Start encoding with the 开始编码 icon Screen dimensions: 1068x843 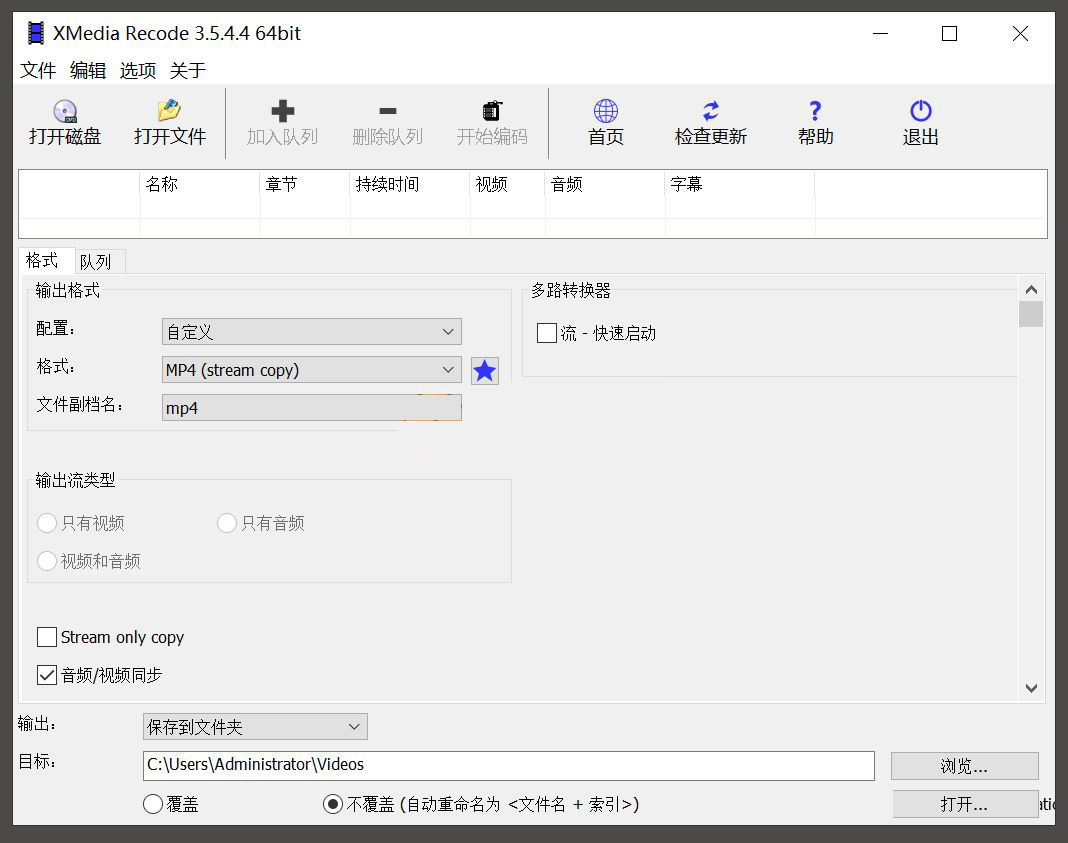491,122
